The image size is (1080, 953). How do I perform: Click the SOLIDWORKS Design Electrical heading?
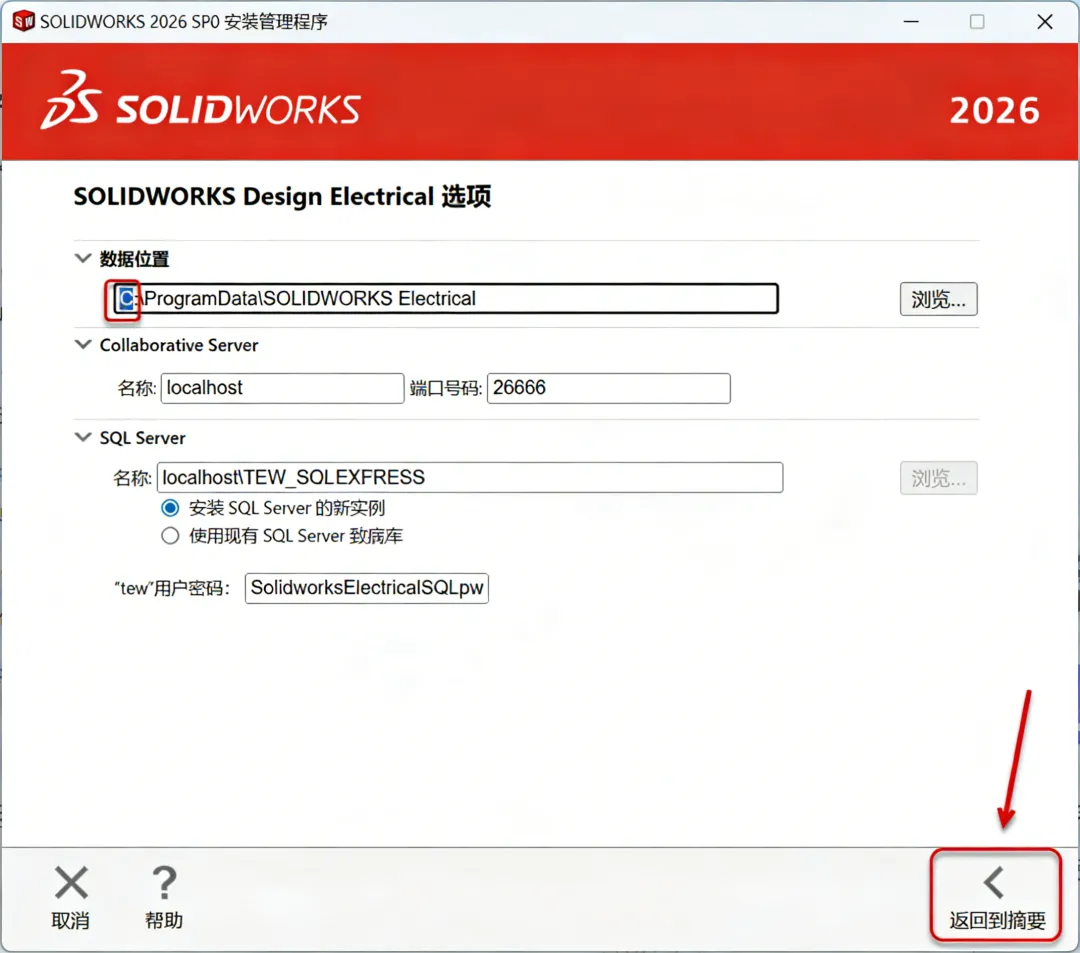click(x=282, y=196)
